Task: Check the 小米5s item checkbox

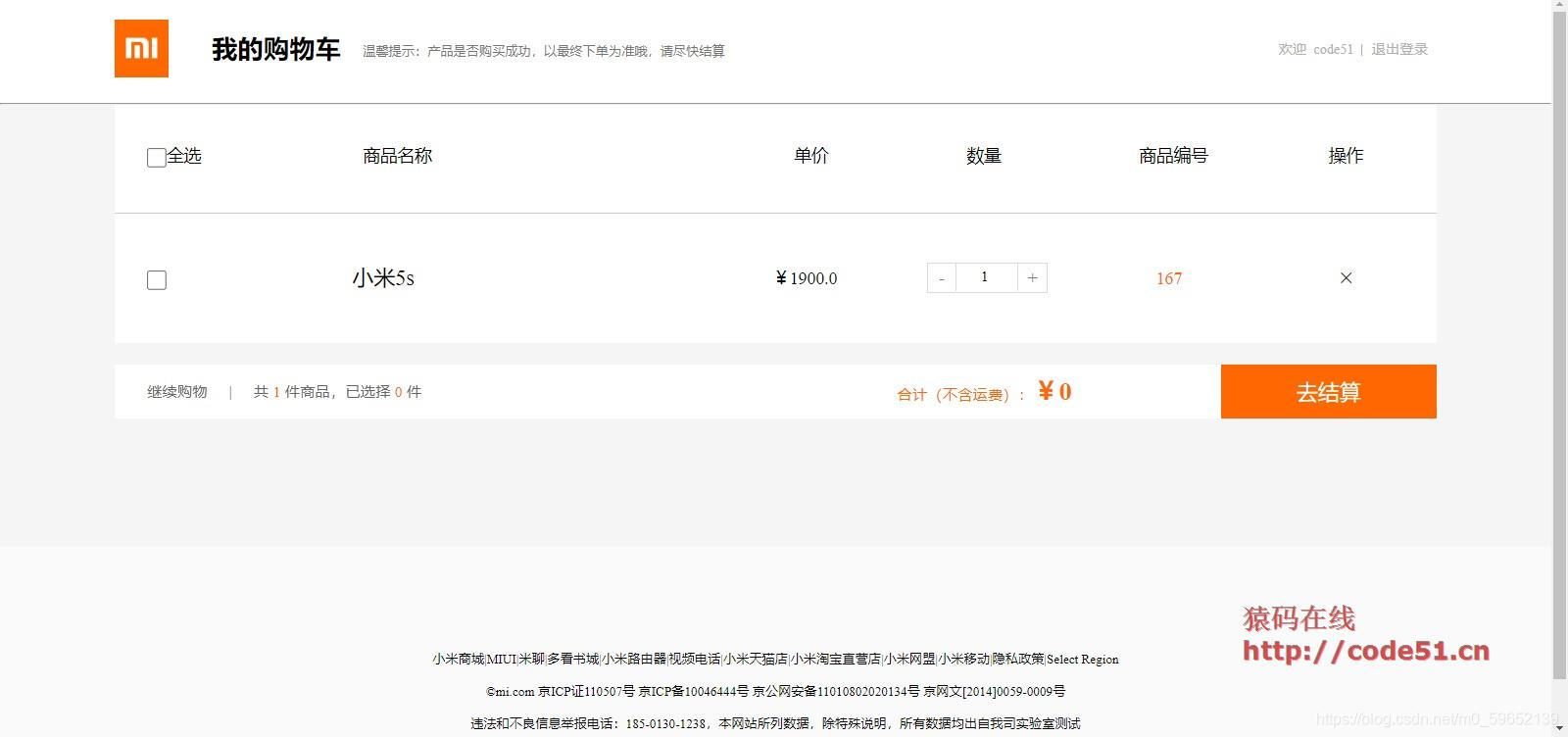Action: pos(156,280)
